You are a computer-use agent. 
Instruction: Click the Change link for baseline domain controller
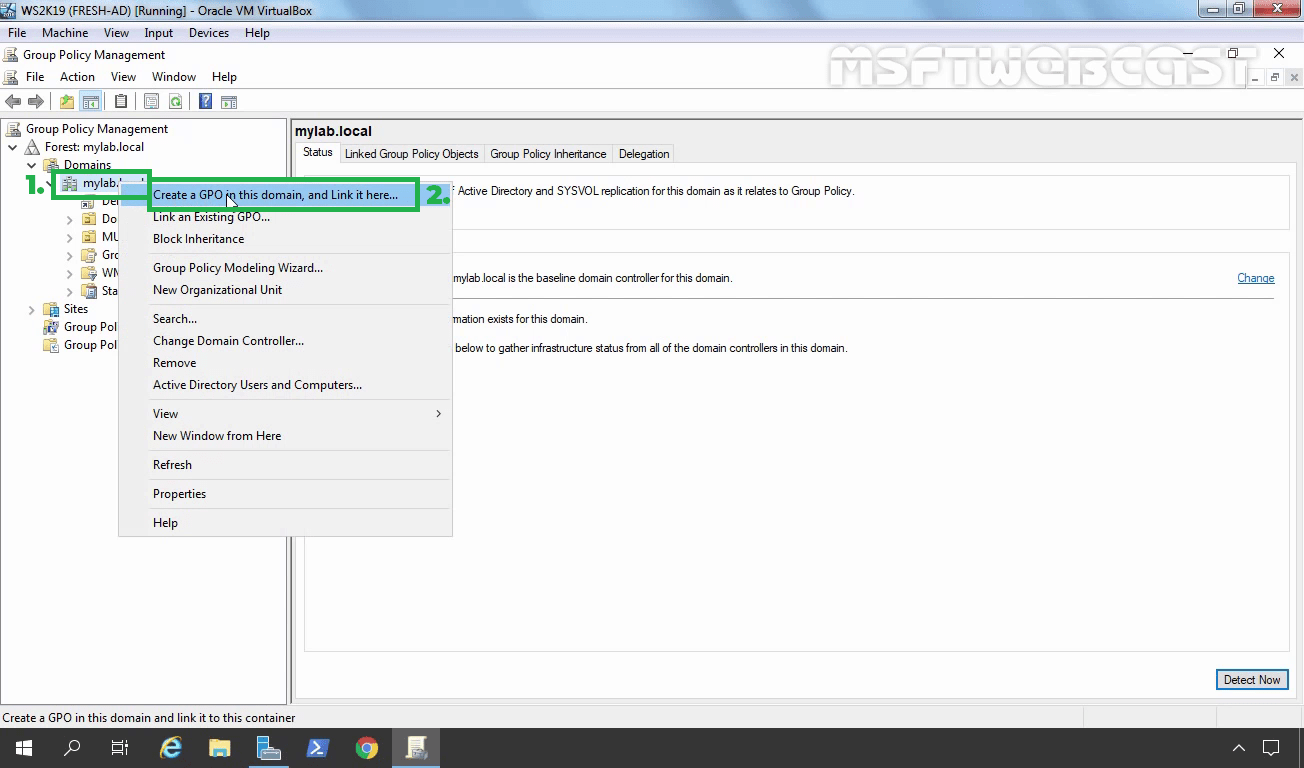tap(1255, 278)
